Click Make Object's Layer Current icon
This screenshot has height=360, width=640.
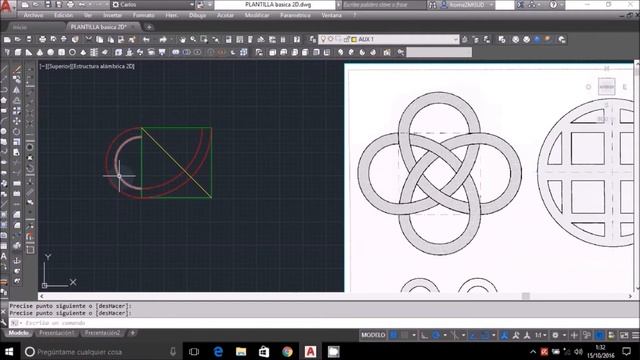tap(464, 40)
